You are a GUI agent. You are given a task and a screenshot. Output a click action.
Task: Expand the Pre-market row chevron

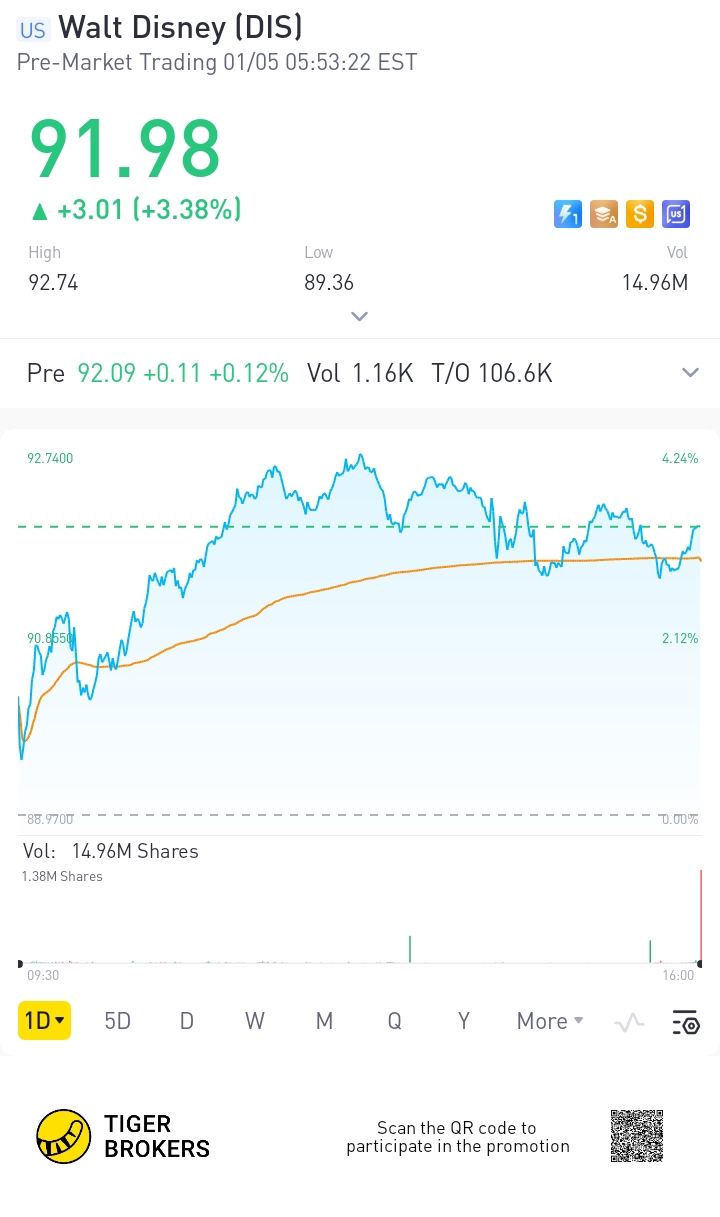pyautogui.click(x=690, y=373)
